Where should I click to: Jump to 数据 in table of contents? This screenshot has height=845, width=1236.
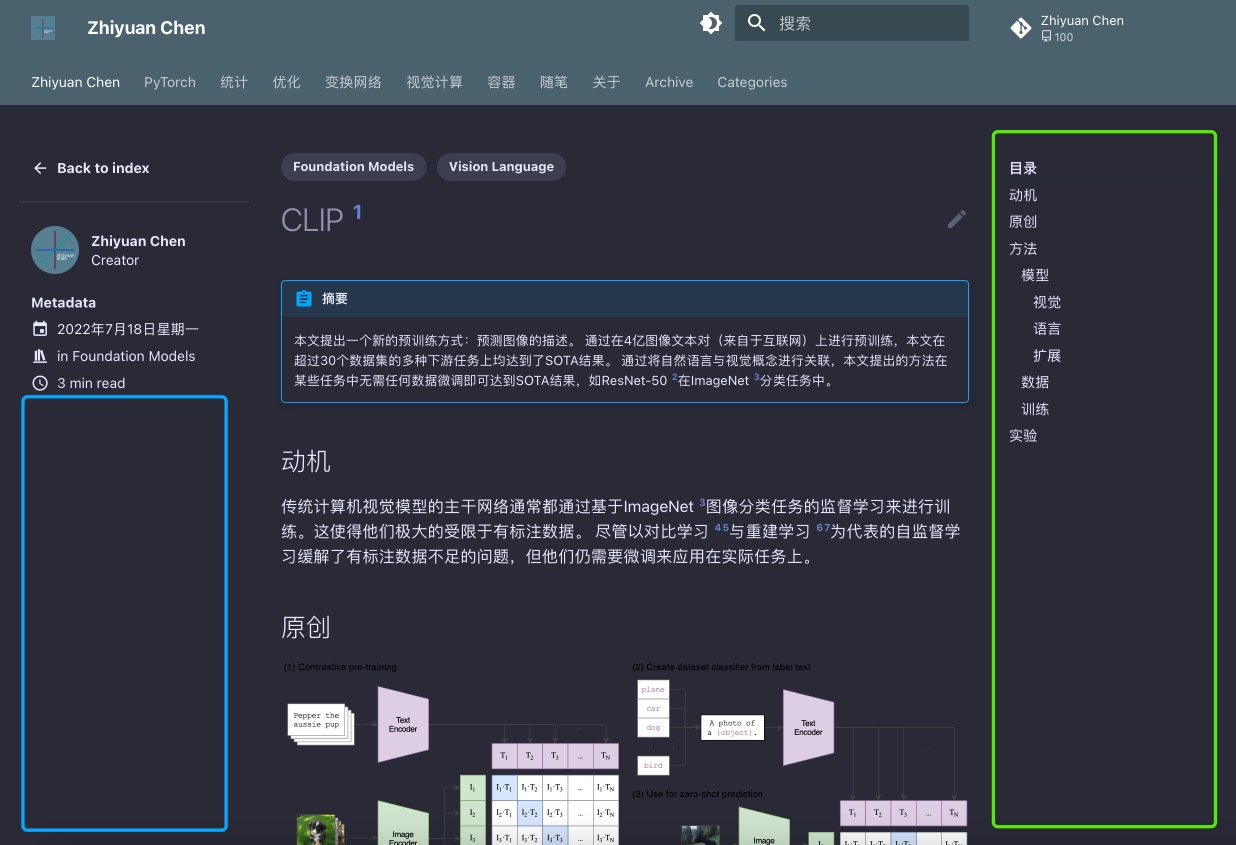click(1035, 382)
